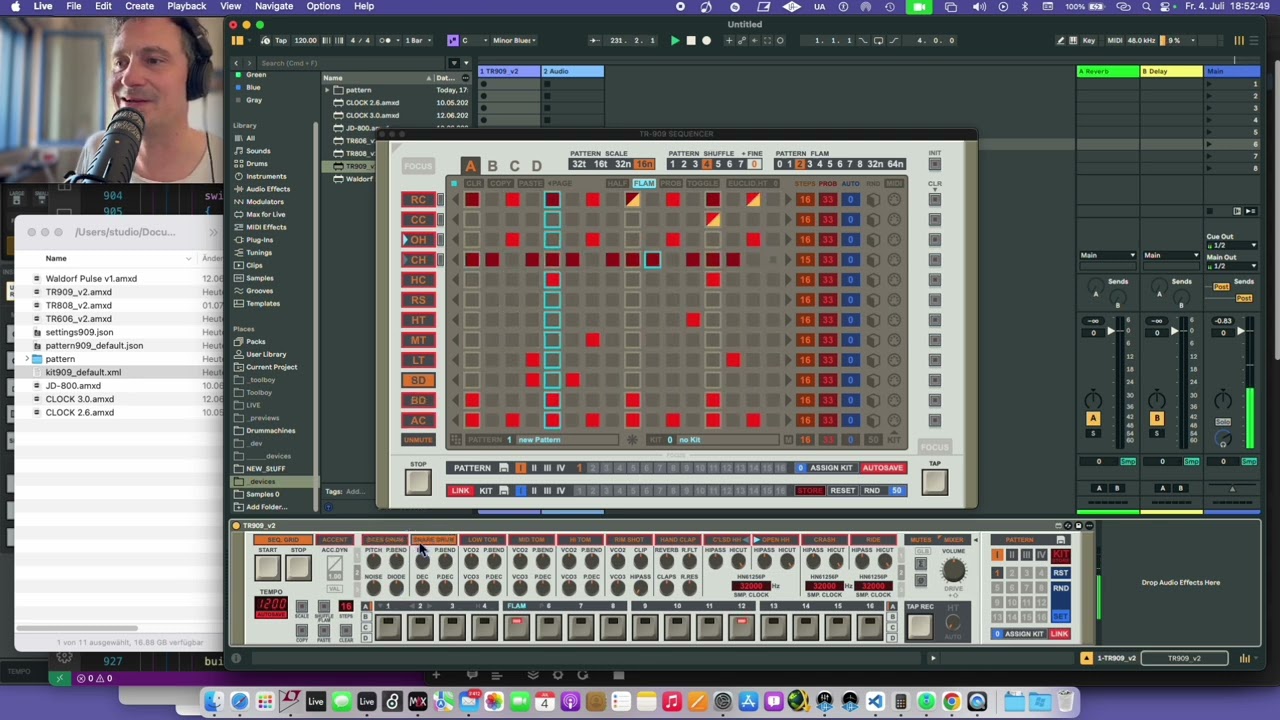Select the 1 TR909_v2 track header
Screen dimensions: 1280x720
pyautogui.click(x=509, y=71)
